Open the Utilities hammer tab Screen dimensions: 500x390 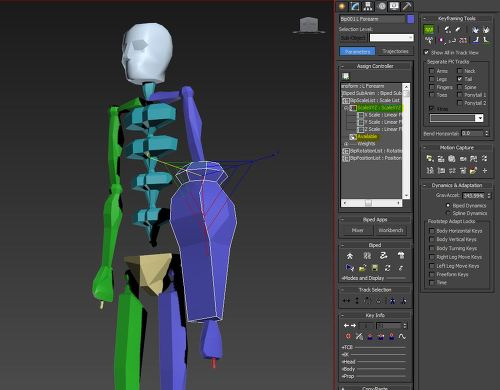pyautogui.click(x=407, y=6)
